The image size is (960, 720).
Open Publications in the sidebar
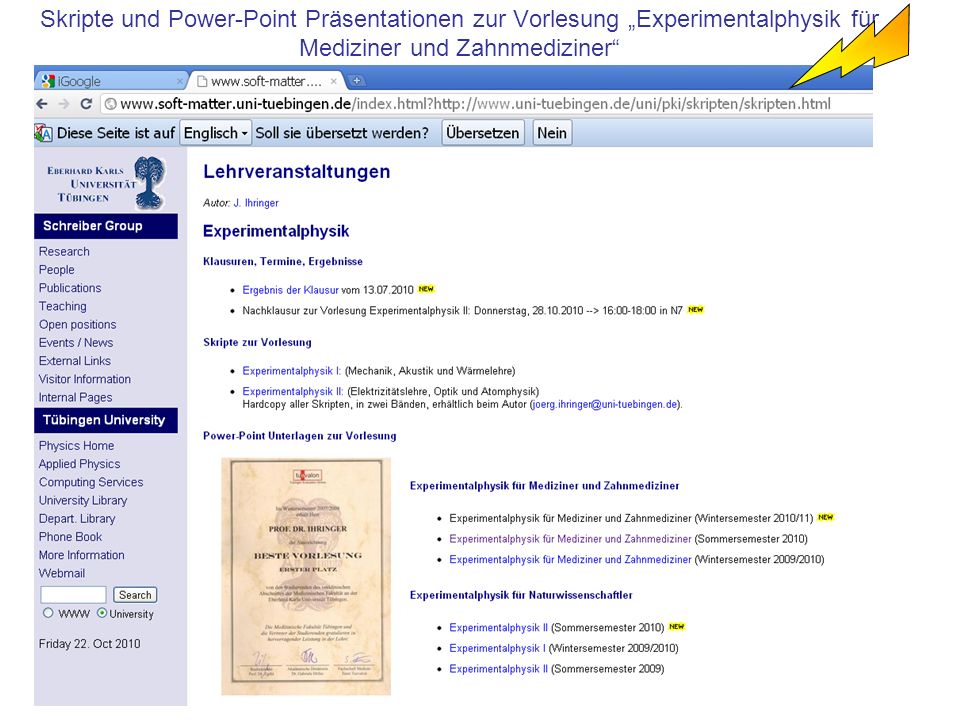coord(70,288)
